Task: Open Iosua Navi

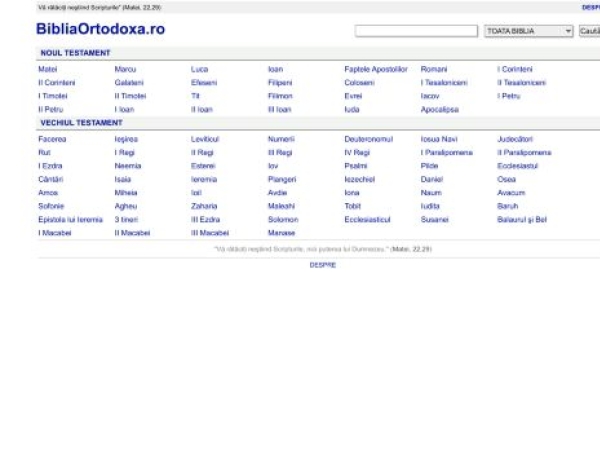Action: click(439, 139)
